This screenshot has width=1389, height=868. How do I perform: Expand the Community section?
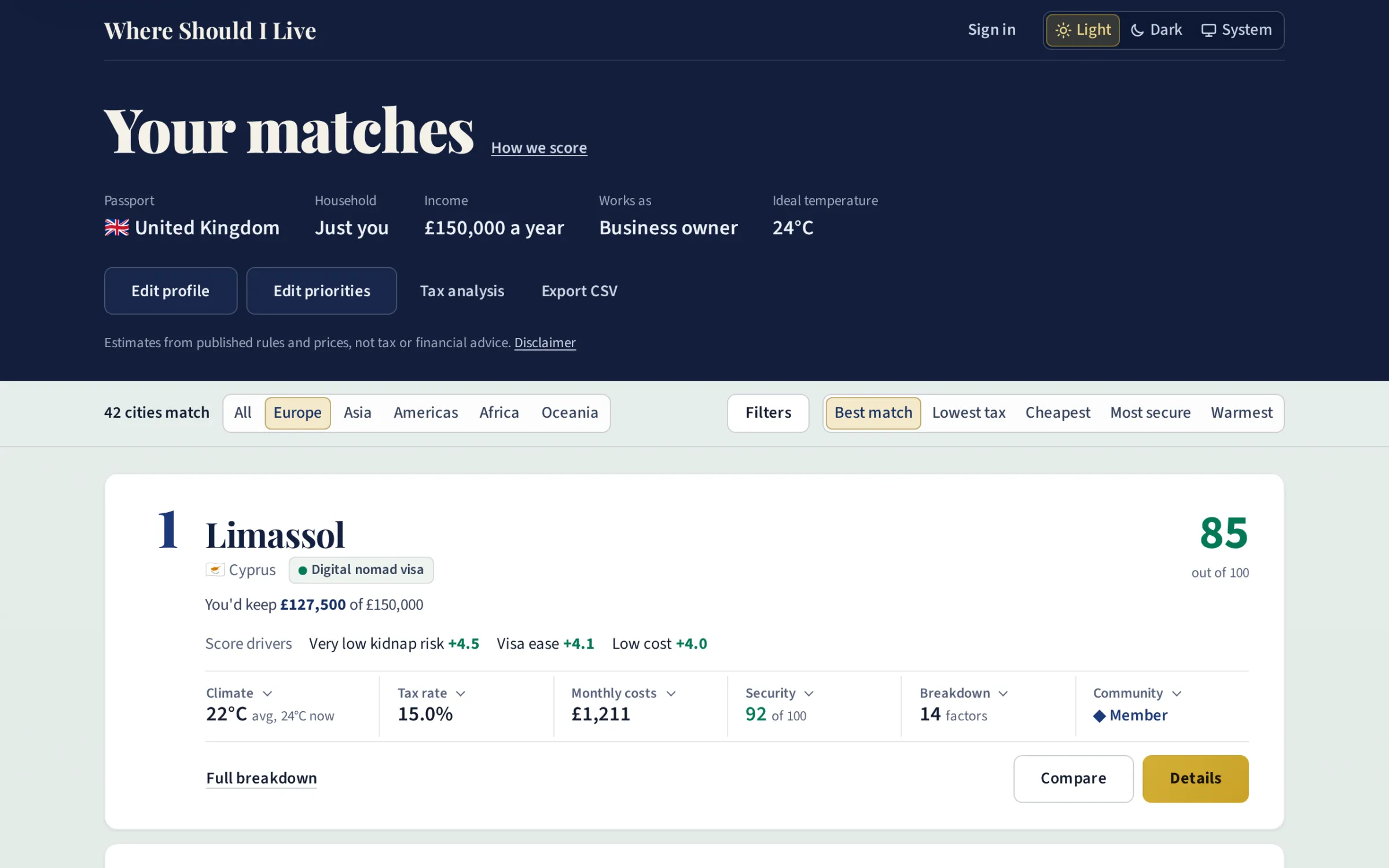[x=1177, y=693]
